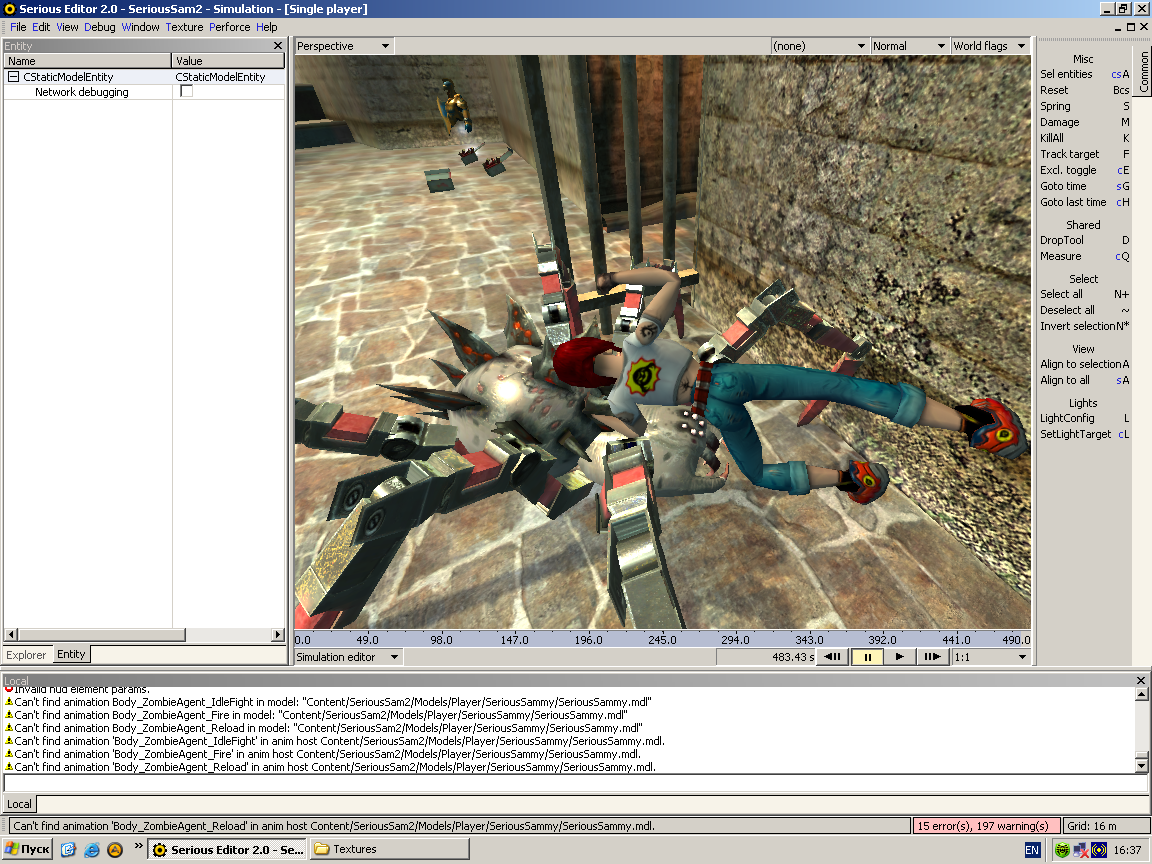The image size is (1152, 864).
Task: Click the Damage command
Action: tap(1084, 123)
